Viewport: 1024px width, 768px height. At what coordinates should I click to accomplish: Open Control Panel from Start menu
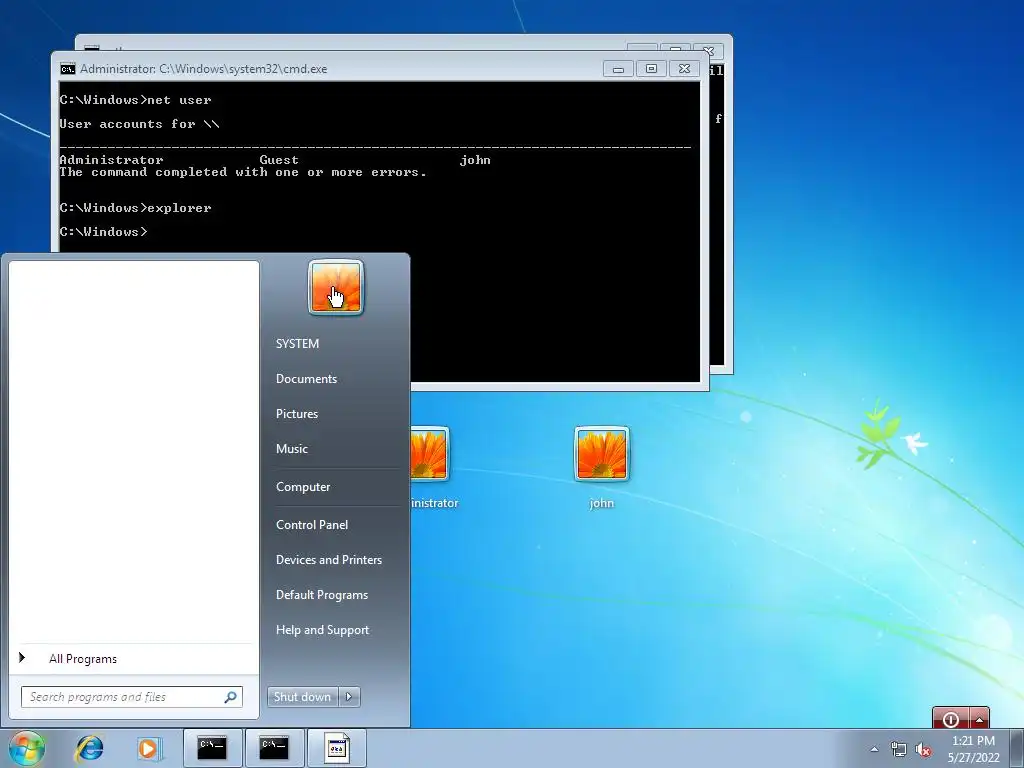tap(312, 524)
